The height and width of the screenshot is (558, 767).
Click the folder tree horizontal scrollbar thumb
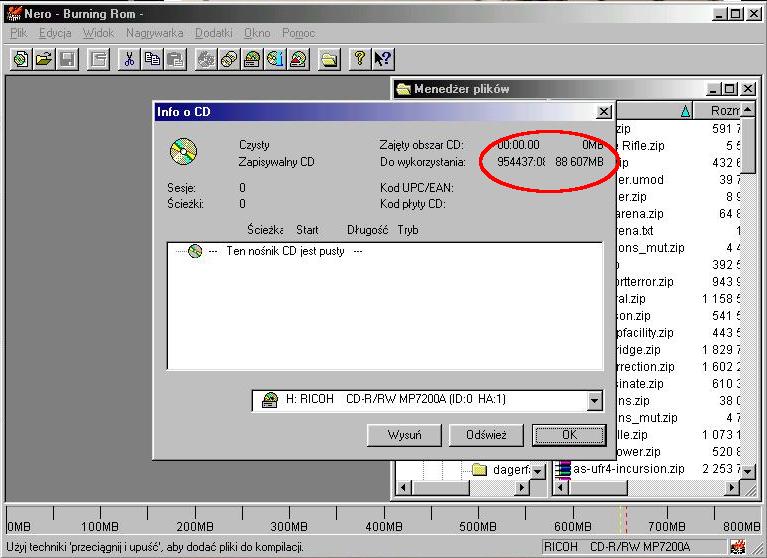440,487
